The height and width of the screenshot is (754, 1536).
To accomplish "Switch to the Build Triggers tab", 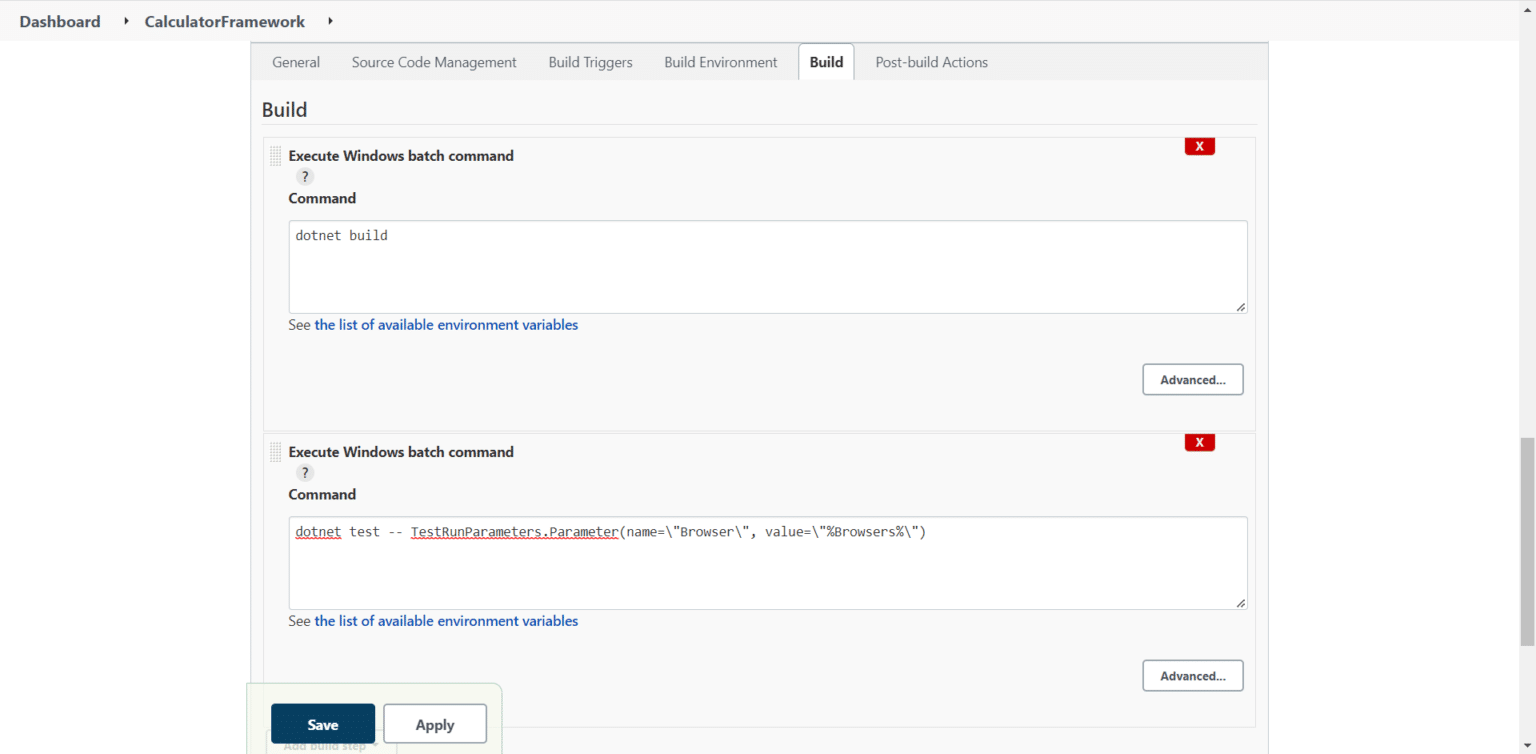I will click(x=590, y=62).
